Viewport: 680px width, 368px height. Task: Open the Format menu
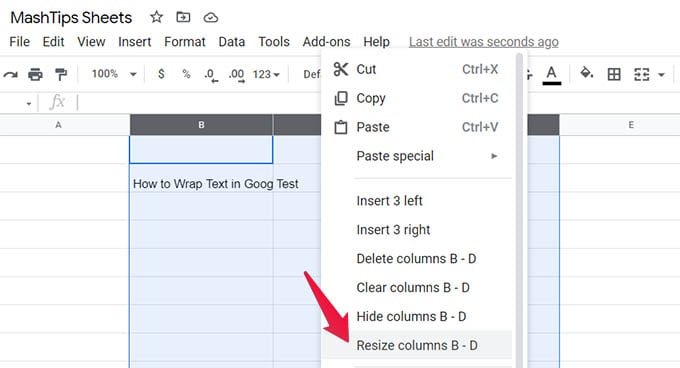click(185, 42)
